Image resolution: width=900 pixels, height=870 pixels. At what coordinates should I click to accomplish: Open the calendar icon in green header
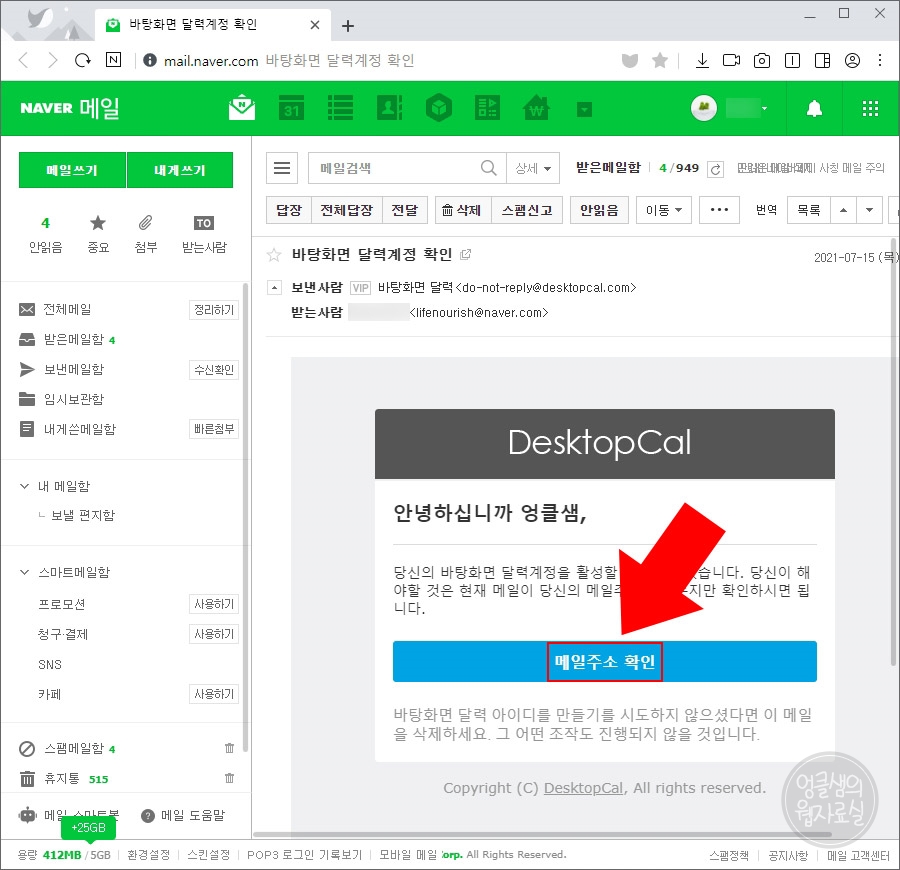tap(292, 107)
